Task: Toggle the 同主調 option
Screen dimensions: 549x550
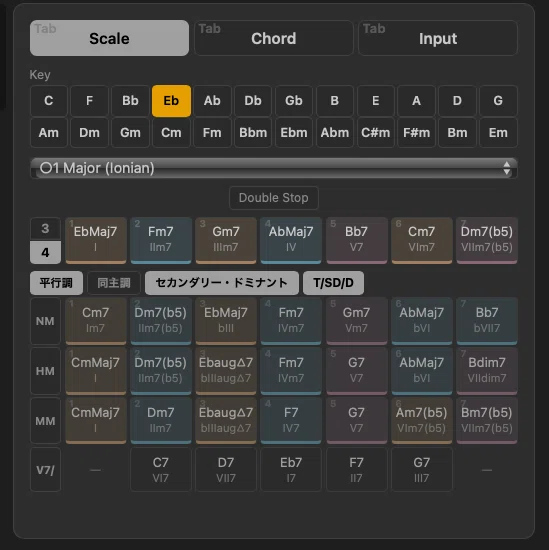Action: coord(114,283)
